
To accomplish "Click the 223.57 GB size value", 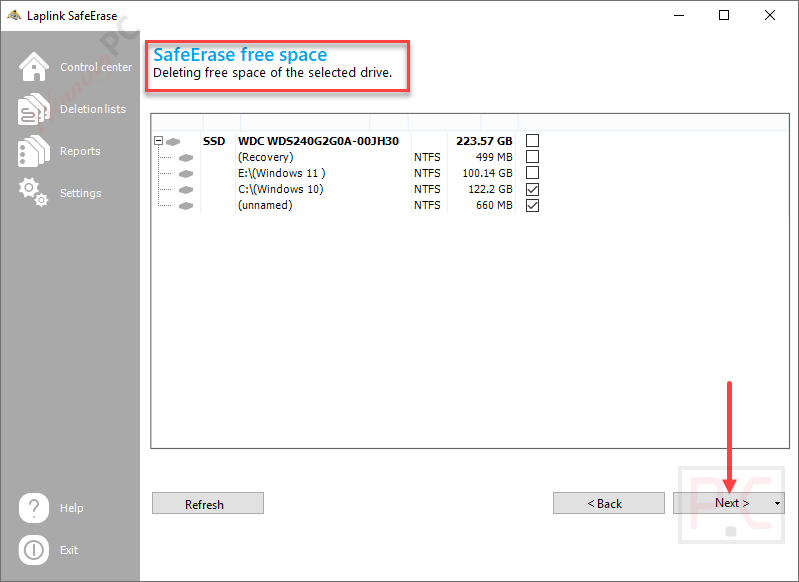I will pos(484,141).
